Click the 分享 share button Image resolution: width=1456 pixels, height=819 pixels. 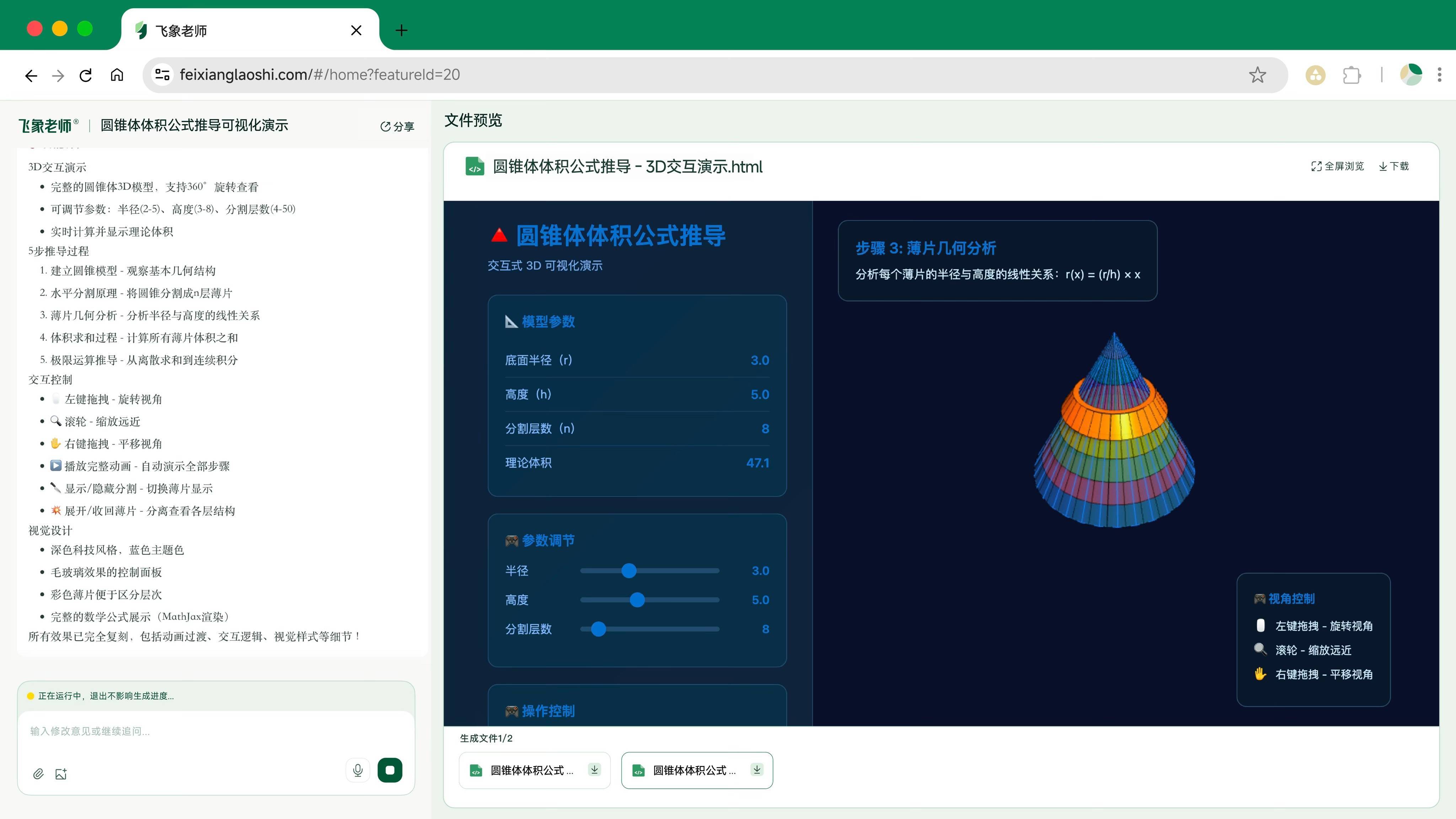[397, 126]
